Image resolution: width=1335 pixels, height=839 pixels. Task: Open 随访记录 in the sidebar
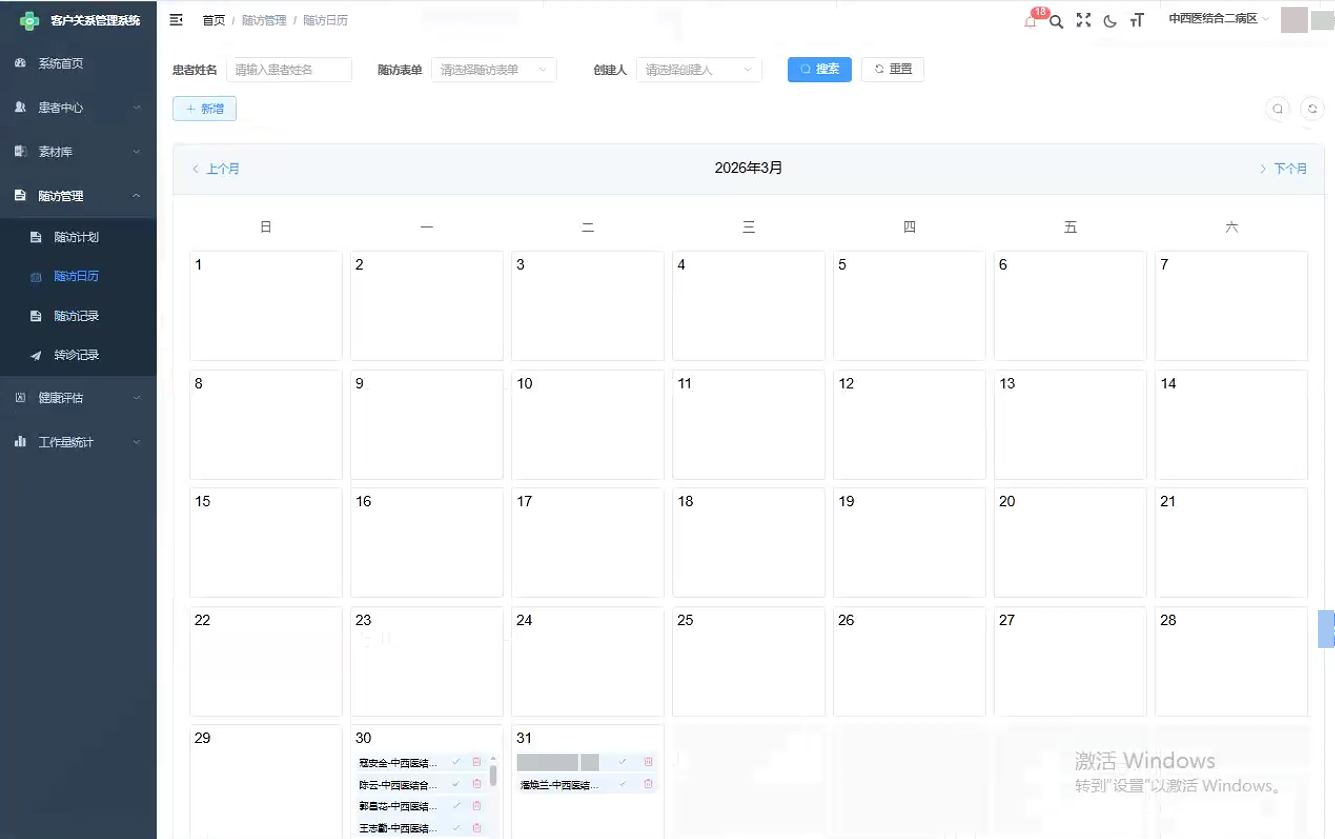pos(76,316)
